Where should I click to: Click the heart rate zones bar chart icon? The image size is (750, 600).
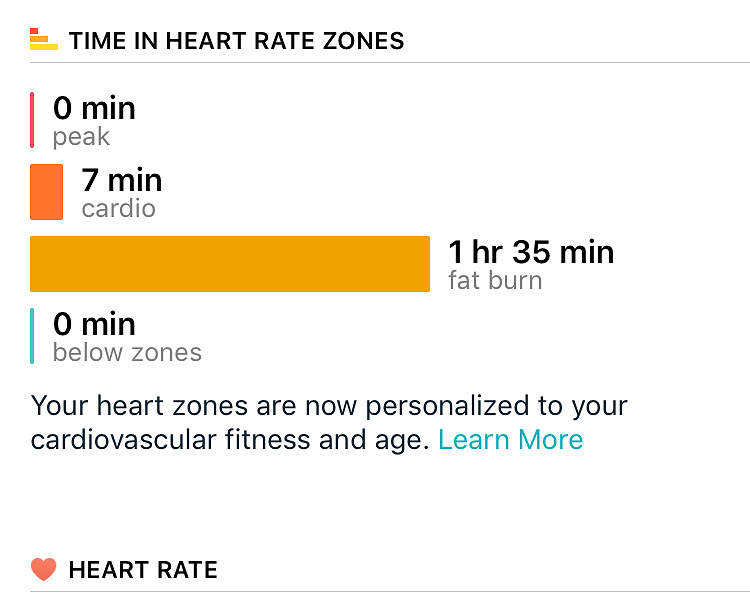pos(44,39)
